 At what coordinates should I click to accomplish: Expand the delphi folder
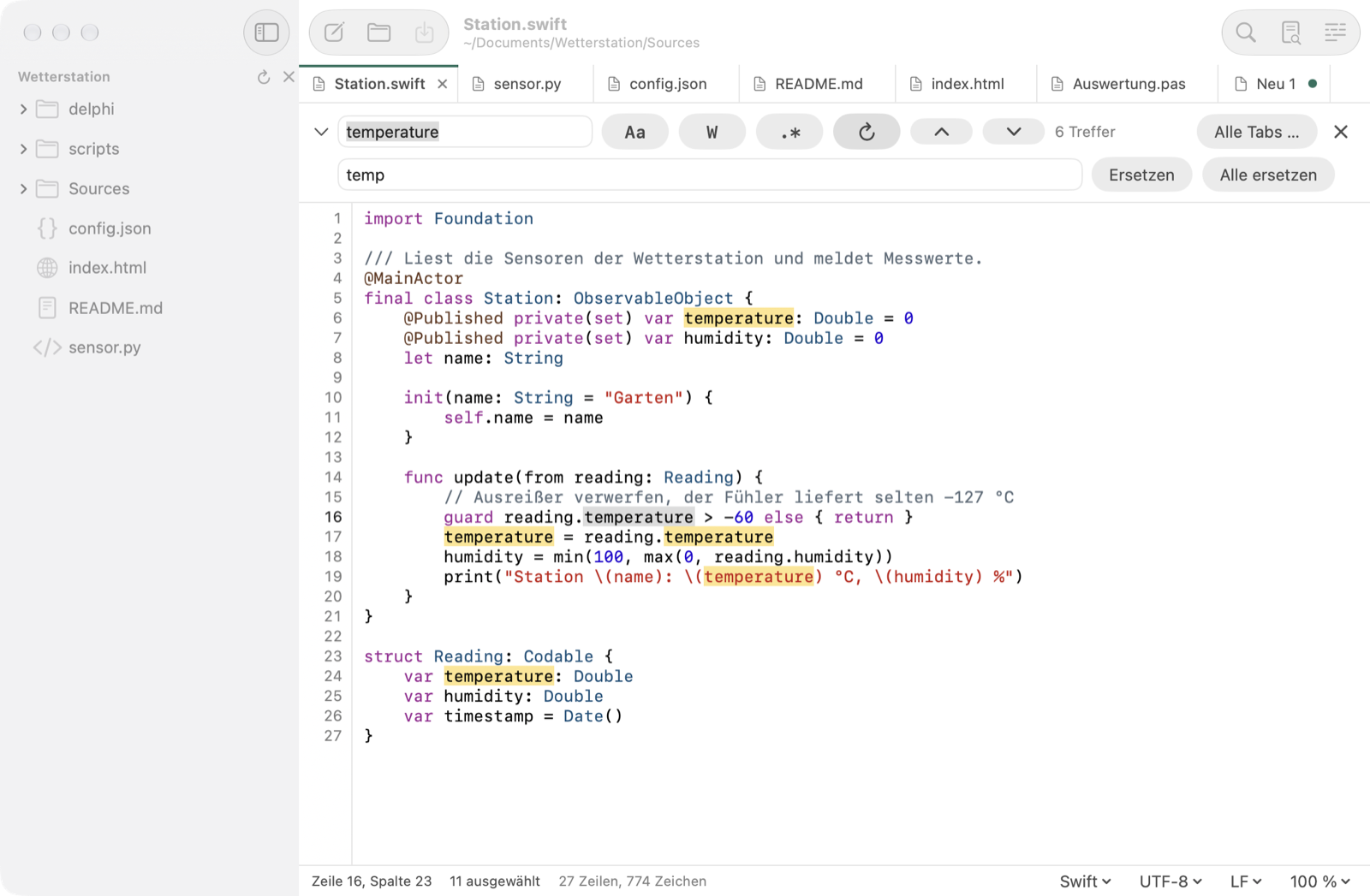click(23, 110)
